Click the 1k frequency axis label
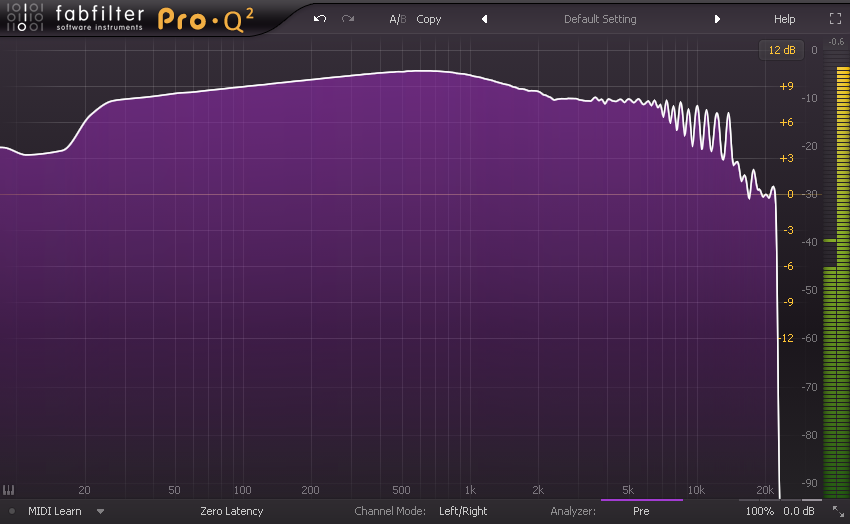This screenshot has height=524, width=850. pos(470,490)
